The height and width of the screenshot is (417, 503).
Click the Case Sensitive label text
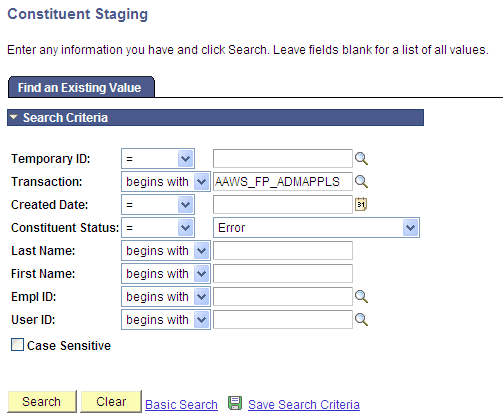69,346
